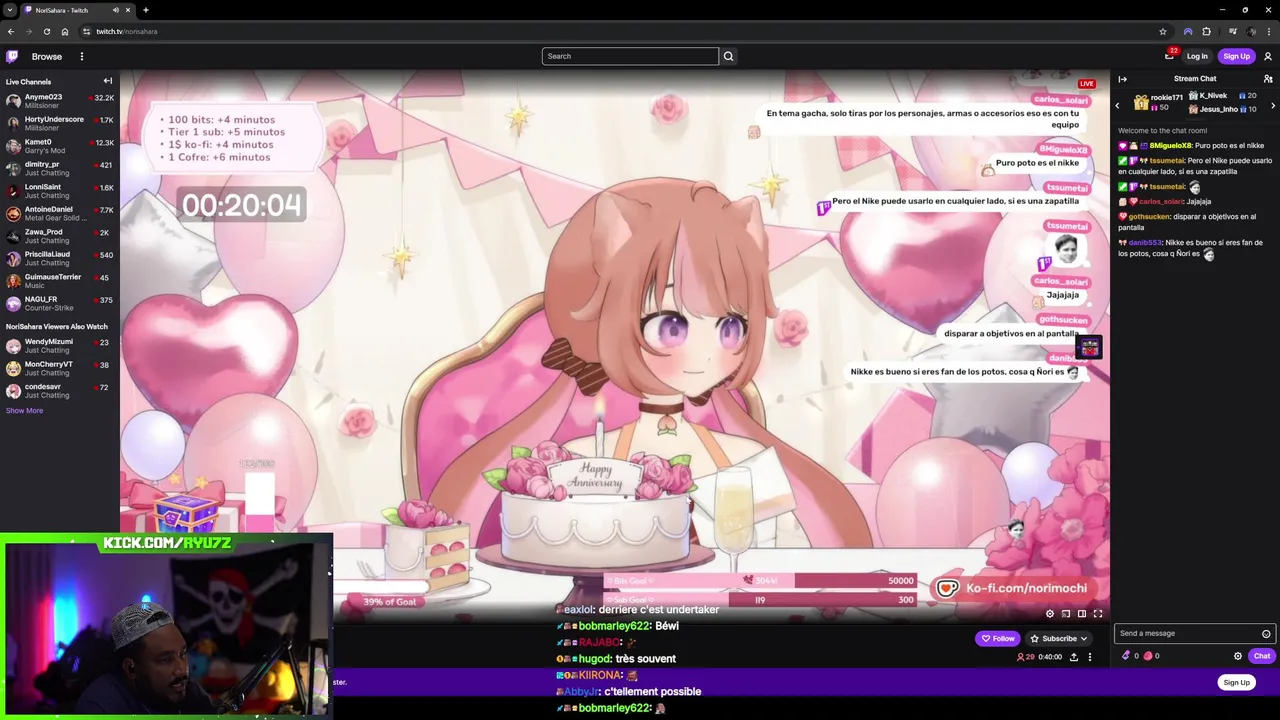Reload the current page
The image size is (1280, 720).
[46, 31]
